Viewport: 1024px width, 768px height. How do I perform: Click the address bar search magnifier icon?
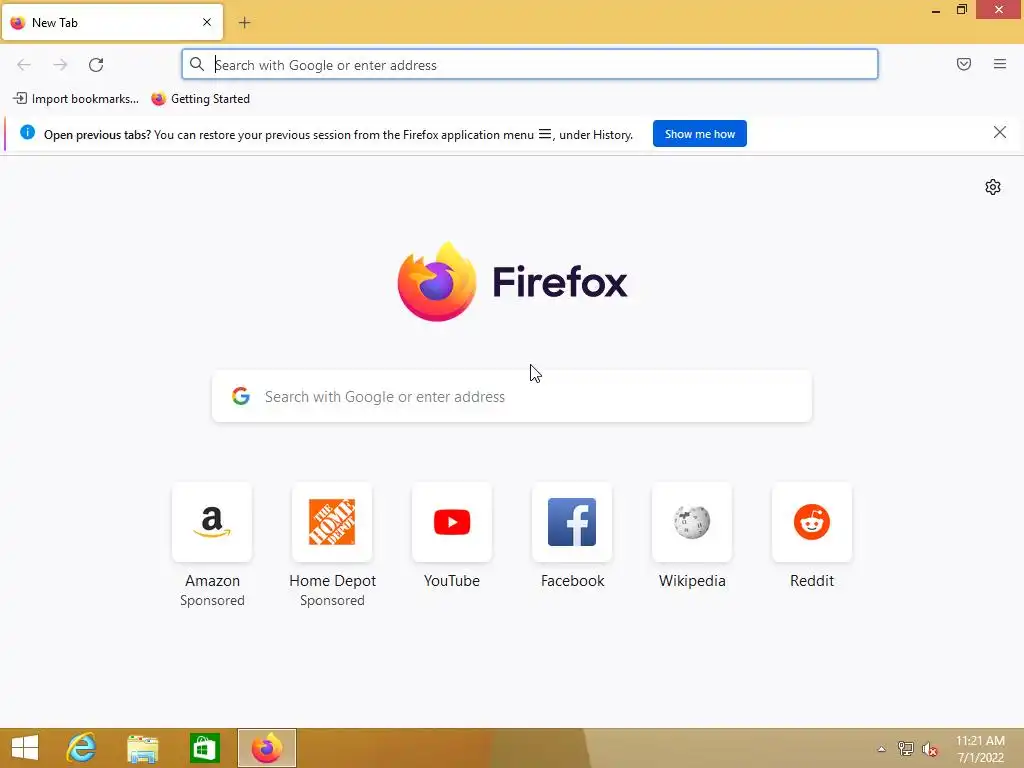[x=197, y=65]
